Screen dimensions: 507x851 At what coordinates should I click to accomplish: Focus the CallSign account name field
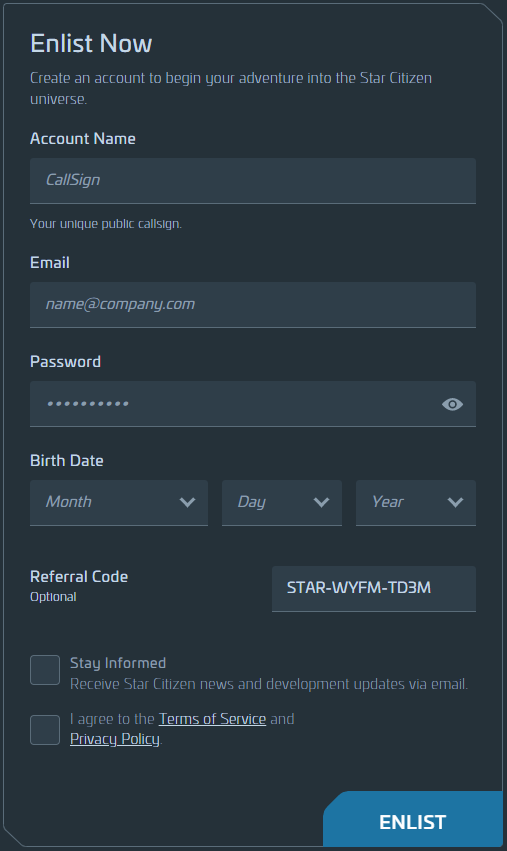pyautogui.click(x=253, y=181)
